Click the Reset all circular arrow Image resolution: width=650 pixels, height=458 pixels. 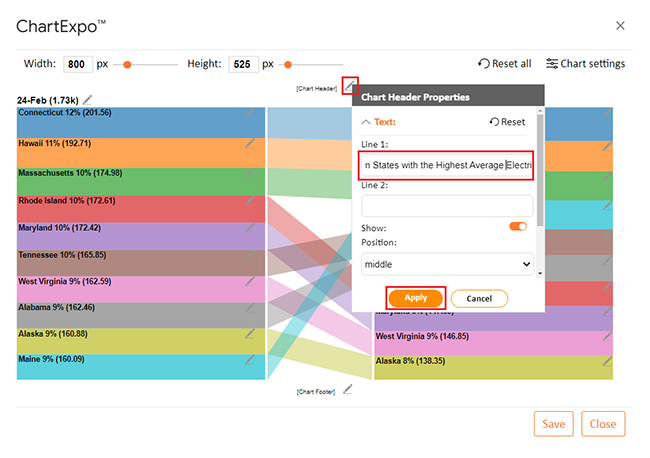(484, 64)
